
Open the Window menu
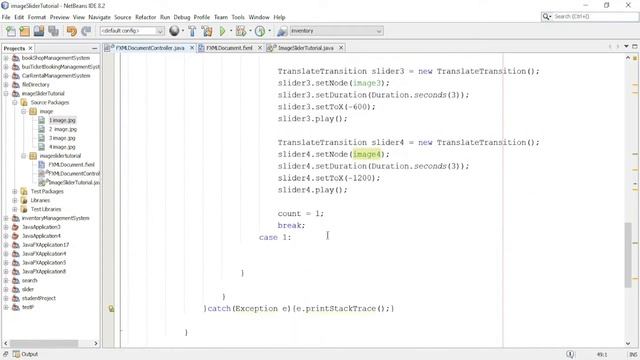[259, 17]
